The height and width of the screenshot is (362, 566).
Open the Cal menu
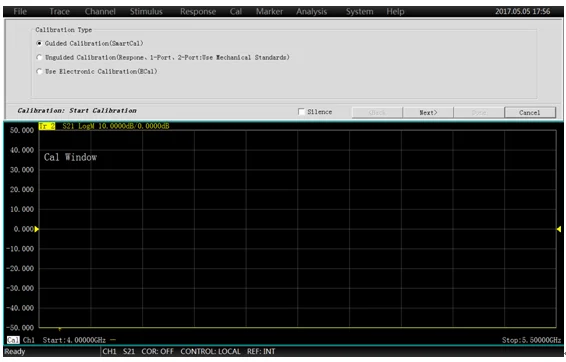coord(236,12)
